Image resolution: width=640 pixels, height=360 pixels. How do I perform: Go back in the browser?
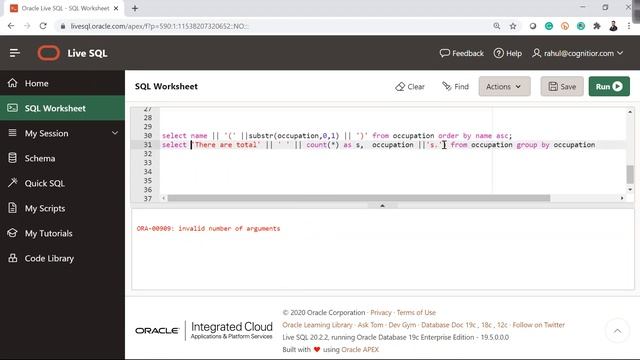[11, 26]
